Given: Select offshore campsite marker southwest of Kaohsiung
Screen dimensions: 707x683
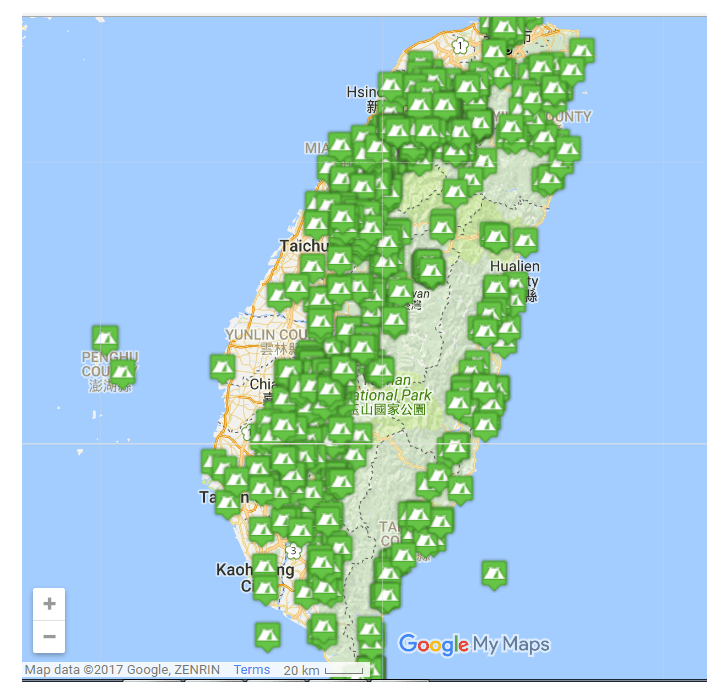Looking at the screenshot, I should (266, 635).
